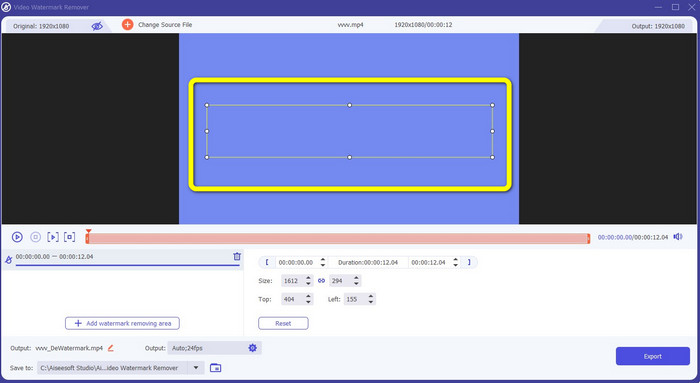Delete the watermark segment with trash icon
Image resolution: width=700 pixels, height=383 pixels.
pos(237,256)
